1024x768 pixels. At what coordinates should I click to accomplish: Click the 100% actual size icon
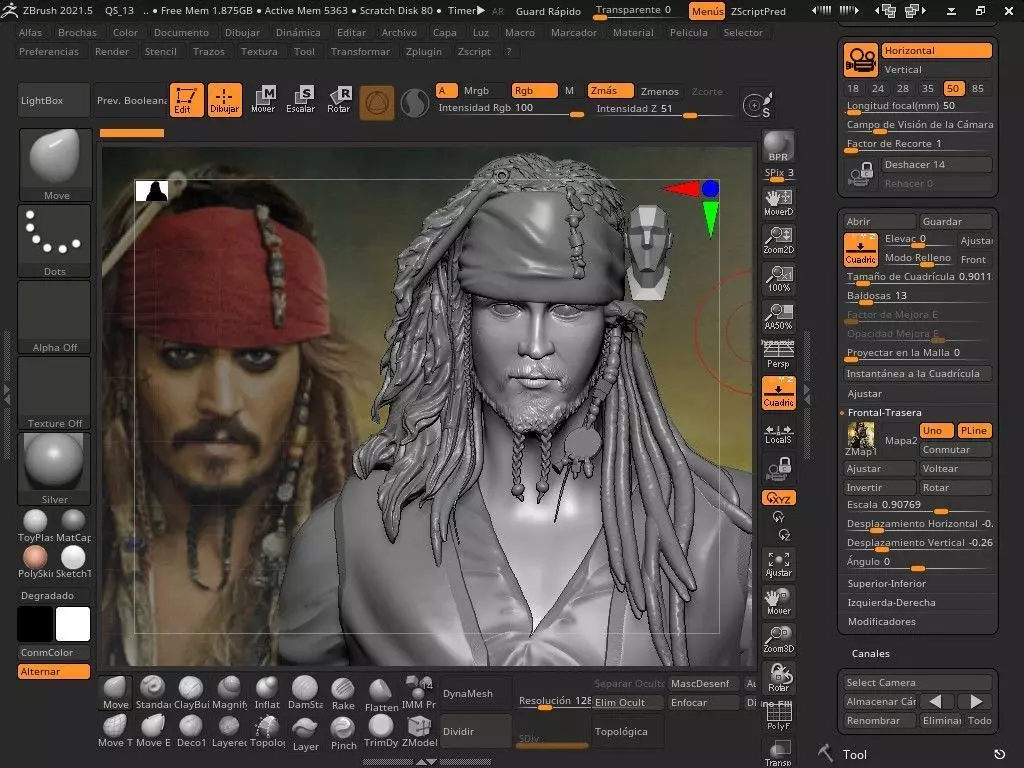[x=778, y=279]
